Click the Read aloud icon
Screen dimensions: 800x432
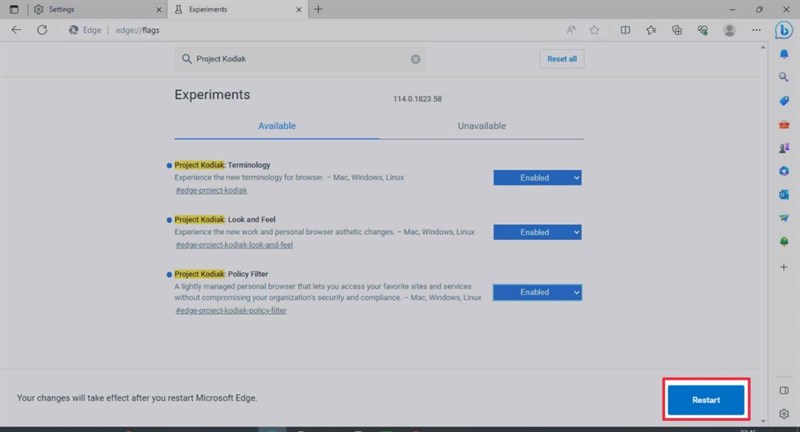coord(571,30)
